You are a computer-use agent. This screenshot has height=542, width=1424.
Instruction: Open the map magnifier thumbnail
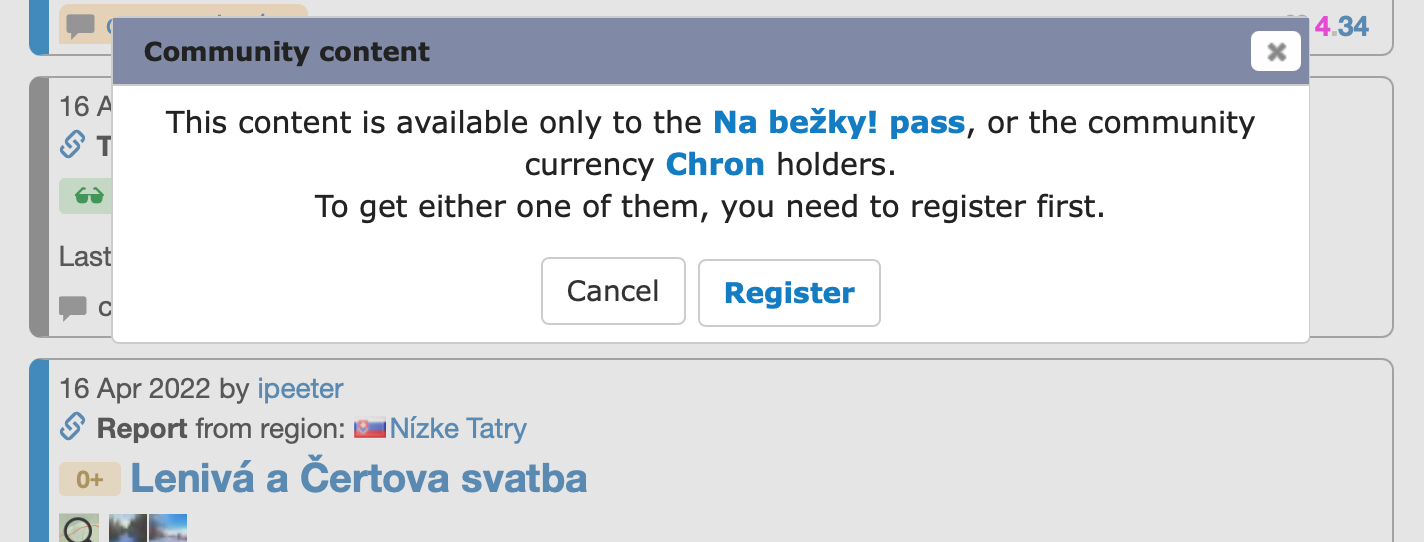79,528
